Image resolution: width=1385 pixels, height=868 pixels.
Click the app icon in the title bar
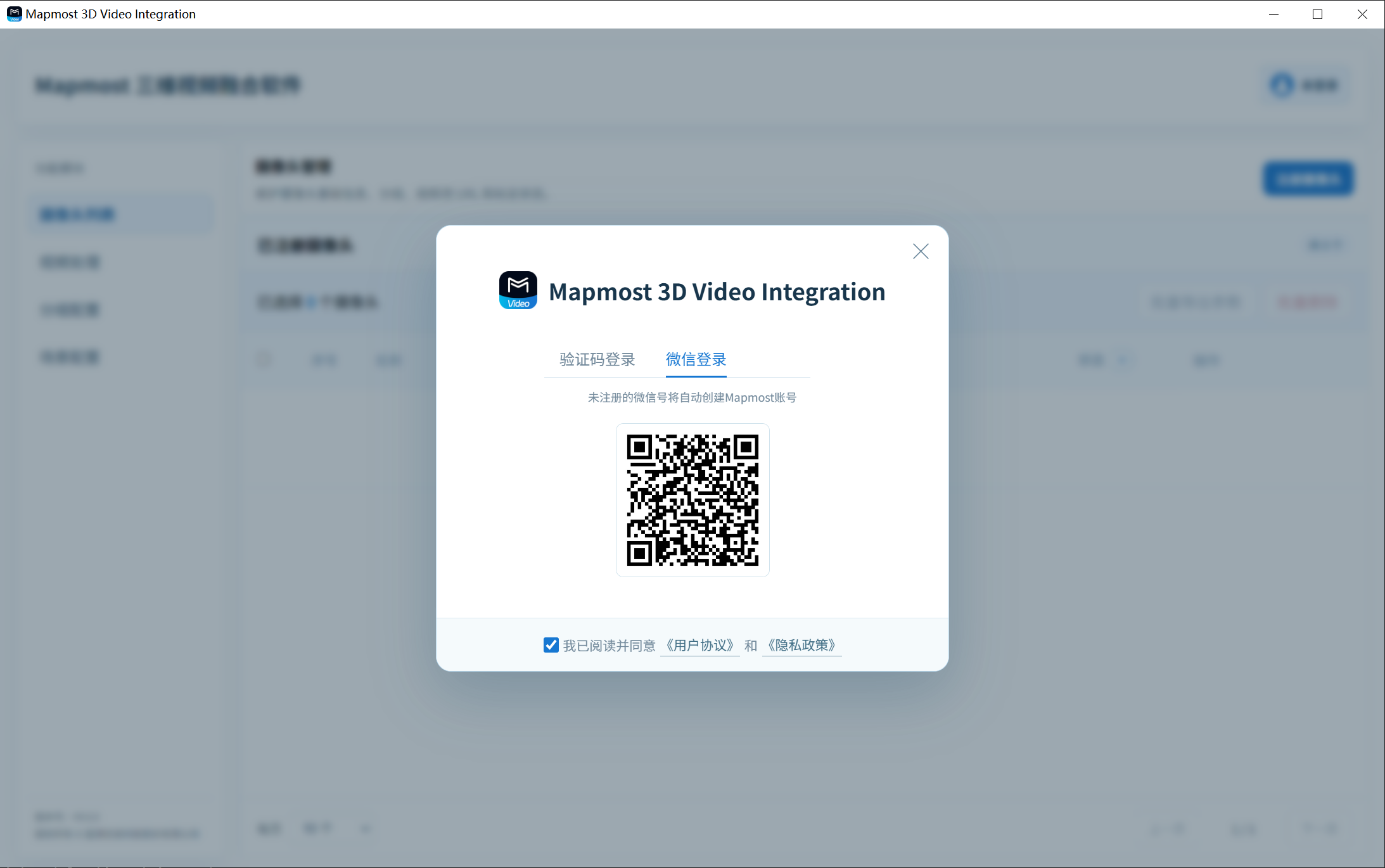pos(14,14)
